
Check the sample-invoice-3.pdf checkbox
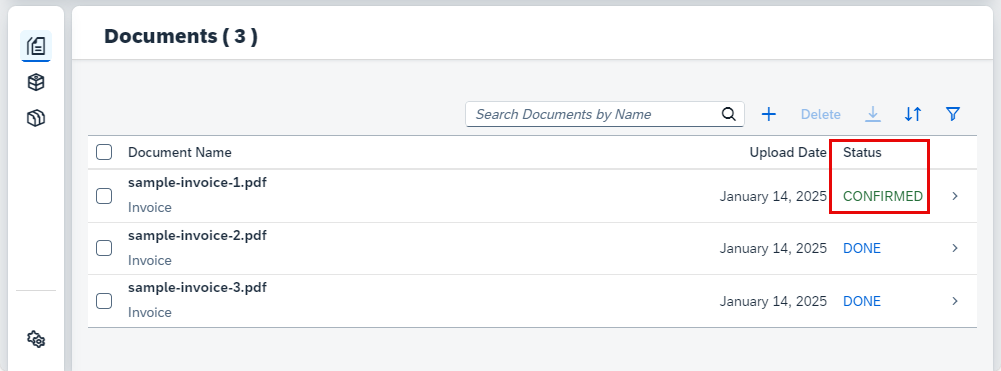104,301
